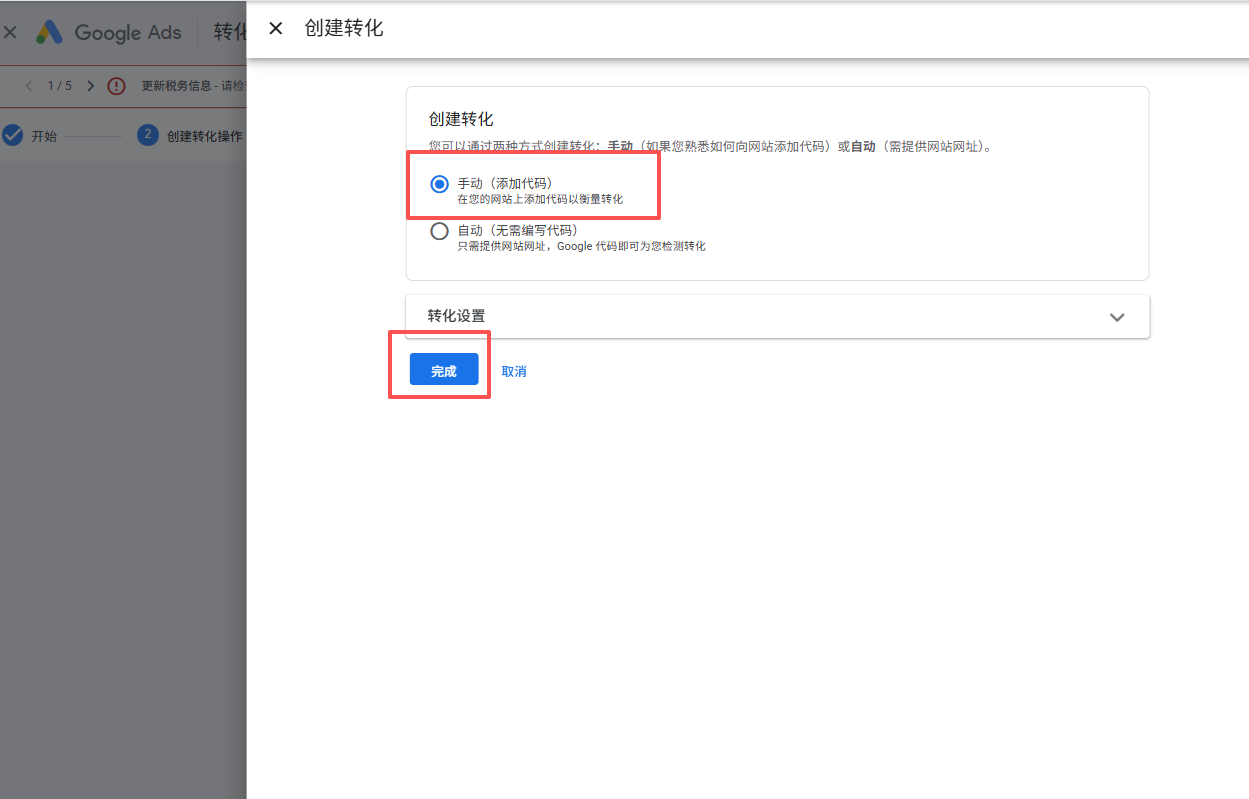Click the blue checkmark beside 开始

coord(13,136)
